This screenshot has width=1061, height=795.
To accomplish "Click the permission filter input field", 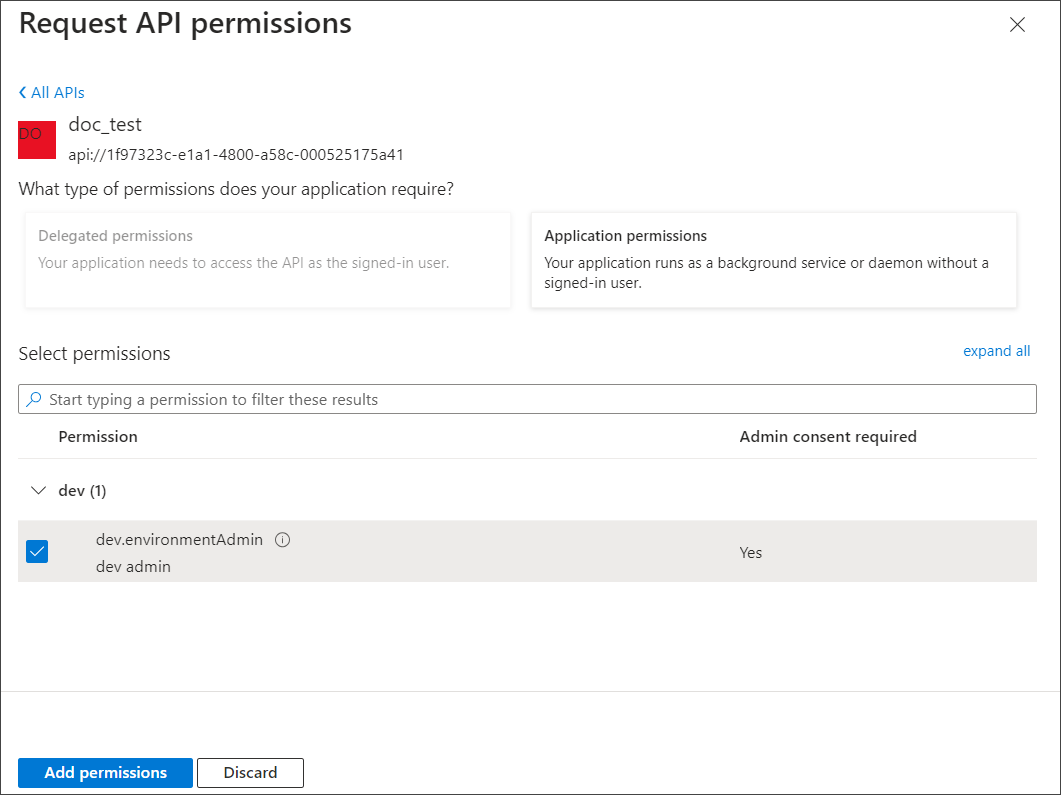I will coord(400,398).
